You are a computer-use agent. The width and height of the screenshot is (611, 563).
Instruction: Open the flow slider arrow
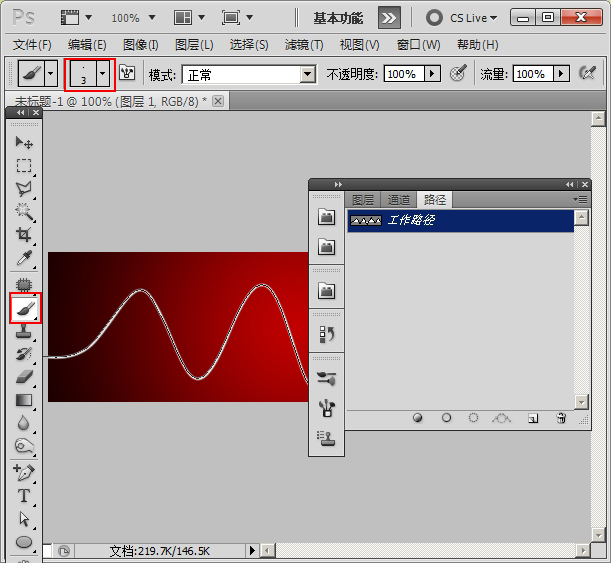pyautogui.click(x=562, y=73)
